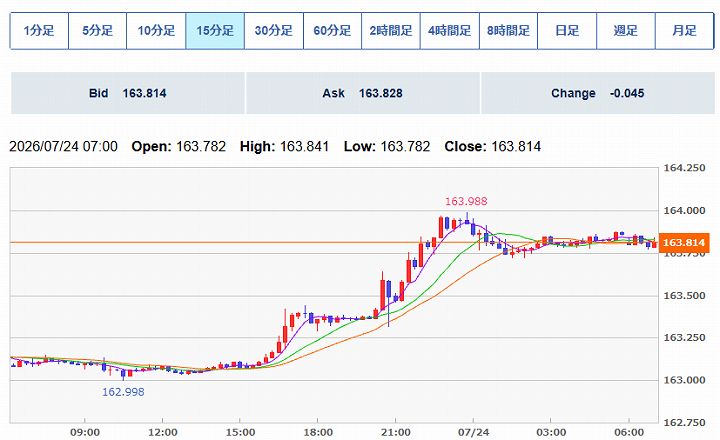Click the highlighted 15分足 tab
720x440 pixels.
[215, 31]
